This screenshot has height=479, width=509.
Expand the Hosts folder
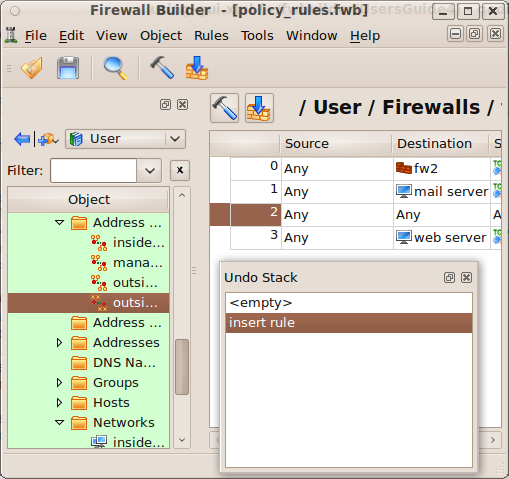59,403
